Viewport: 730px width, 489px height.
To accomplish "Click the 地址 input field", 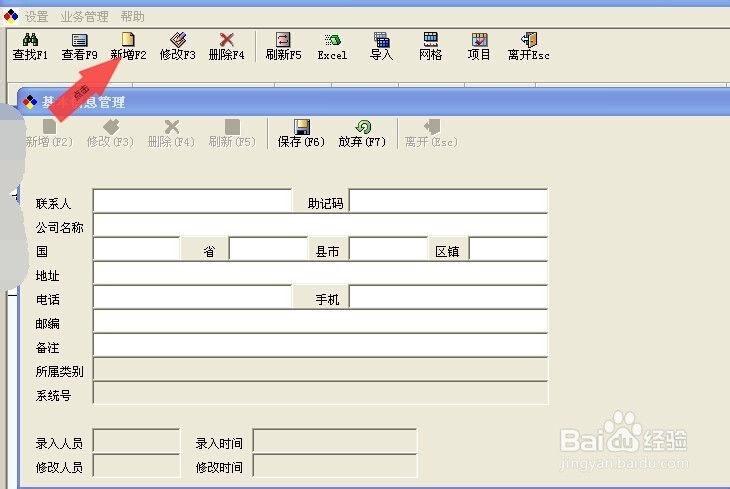I will 320,273.
